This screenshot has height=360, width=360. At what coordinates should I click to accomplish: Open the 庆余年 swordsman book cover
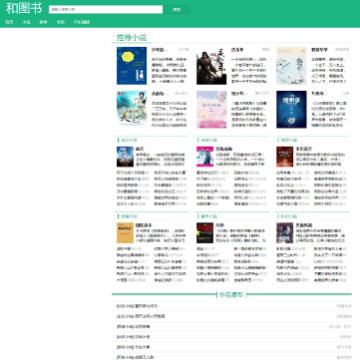[212, 66]
